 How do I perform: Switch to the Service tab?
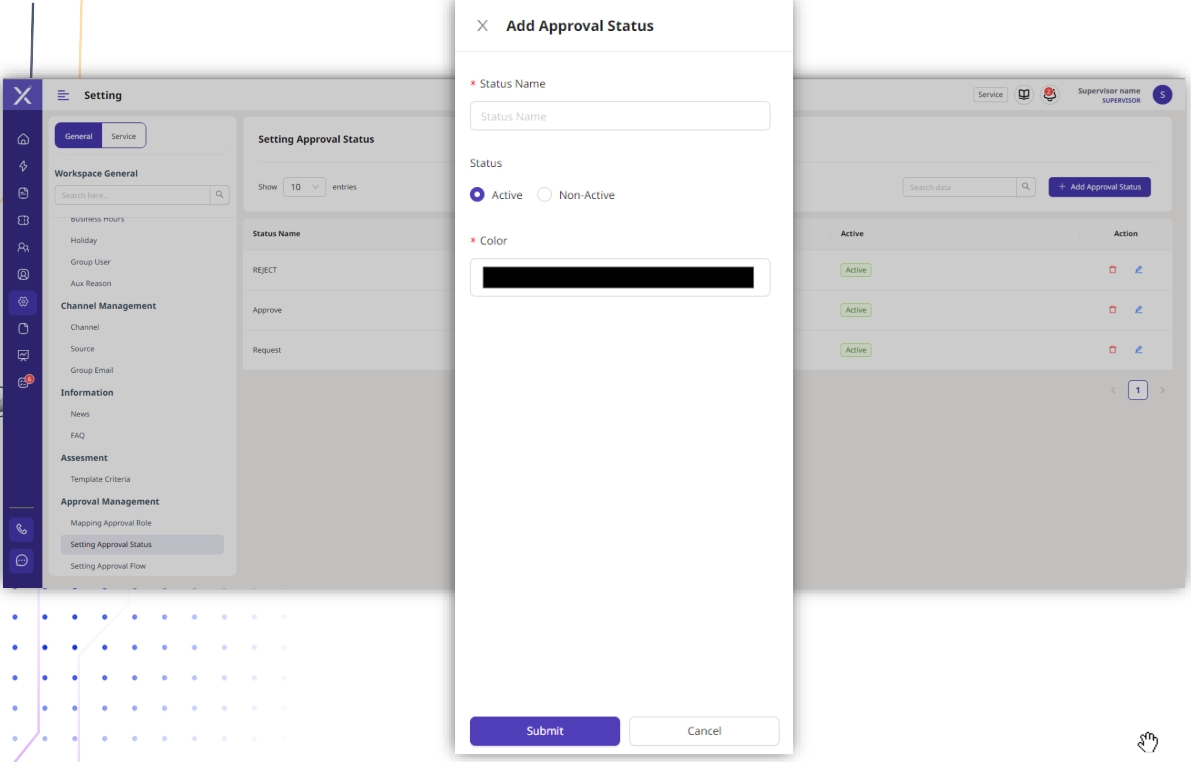[124, 136]
